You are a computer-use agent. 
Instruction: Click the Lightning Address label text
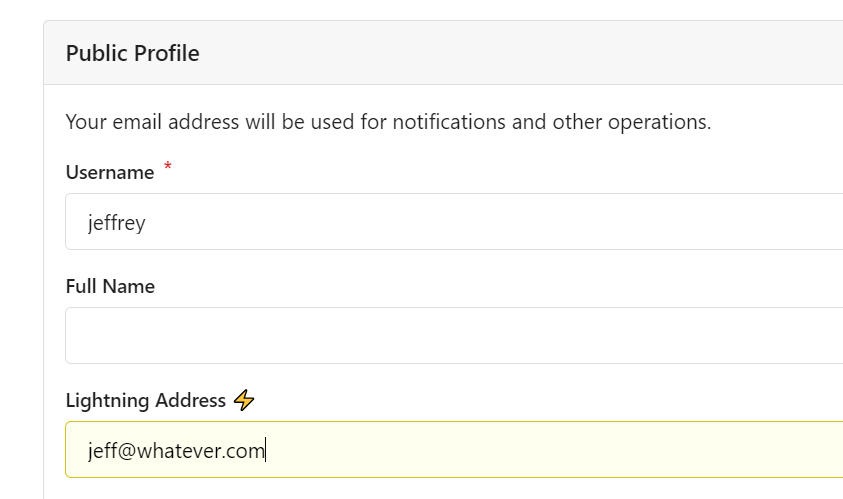coord(146,401)
